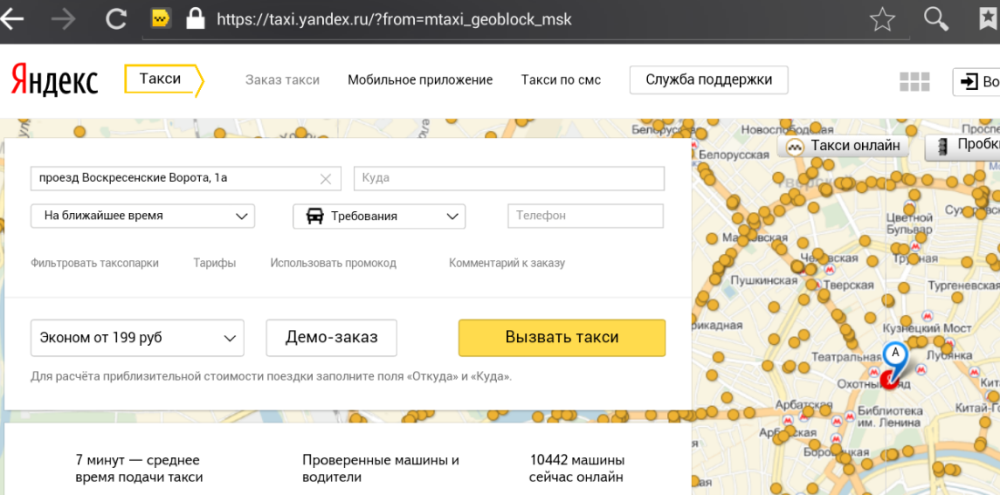Toggle the Такси онлайн map button
Image resolution: width=1000 pixels, height=495 pixels.
tap(843, 146)
